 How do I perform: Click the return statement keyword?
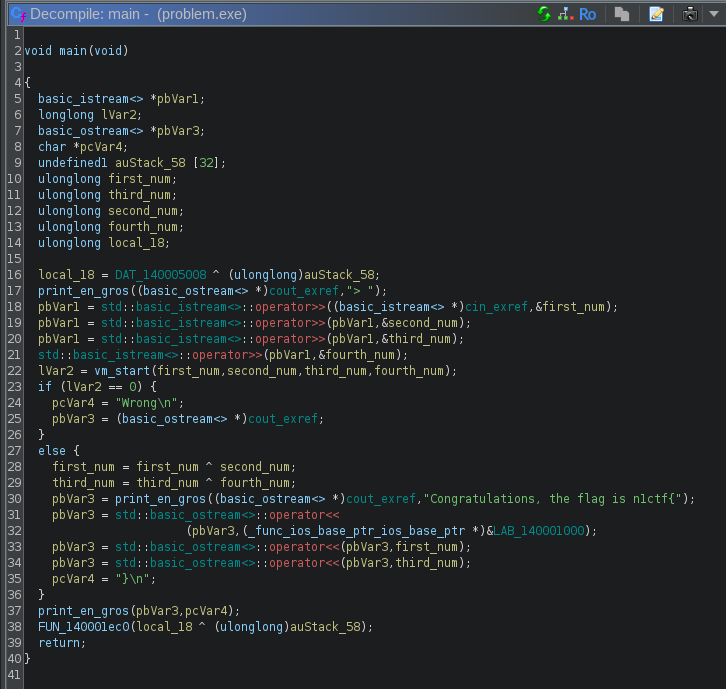[x=59, y=642]
